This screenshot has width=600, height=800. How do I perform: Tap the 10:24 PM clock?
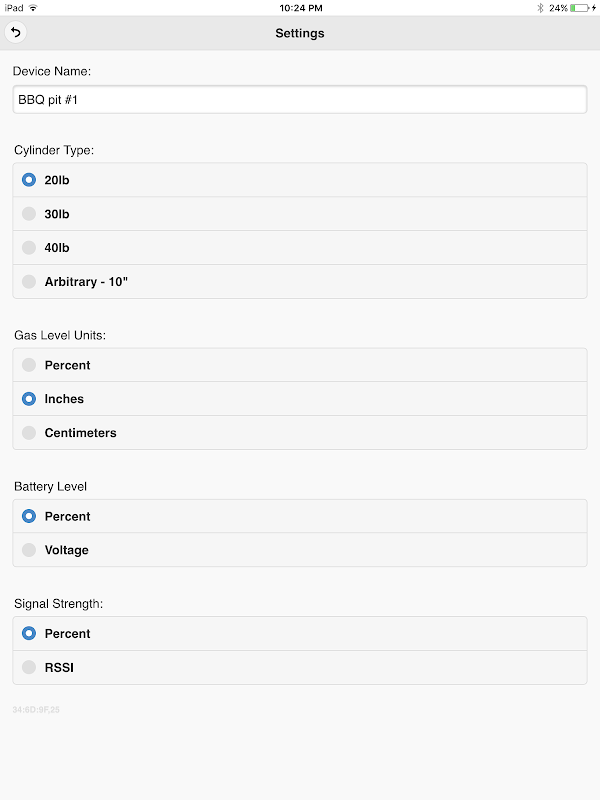coord(300,7)
